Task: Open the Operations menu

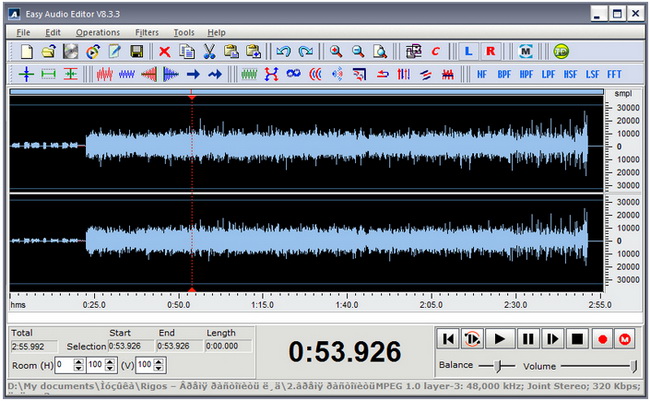Action: [97, 32]
